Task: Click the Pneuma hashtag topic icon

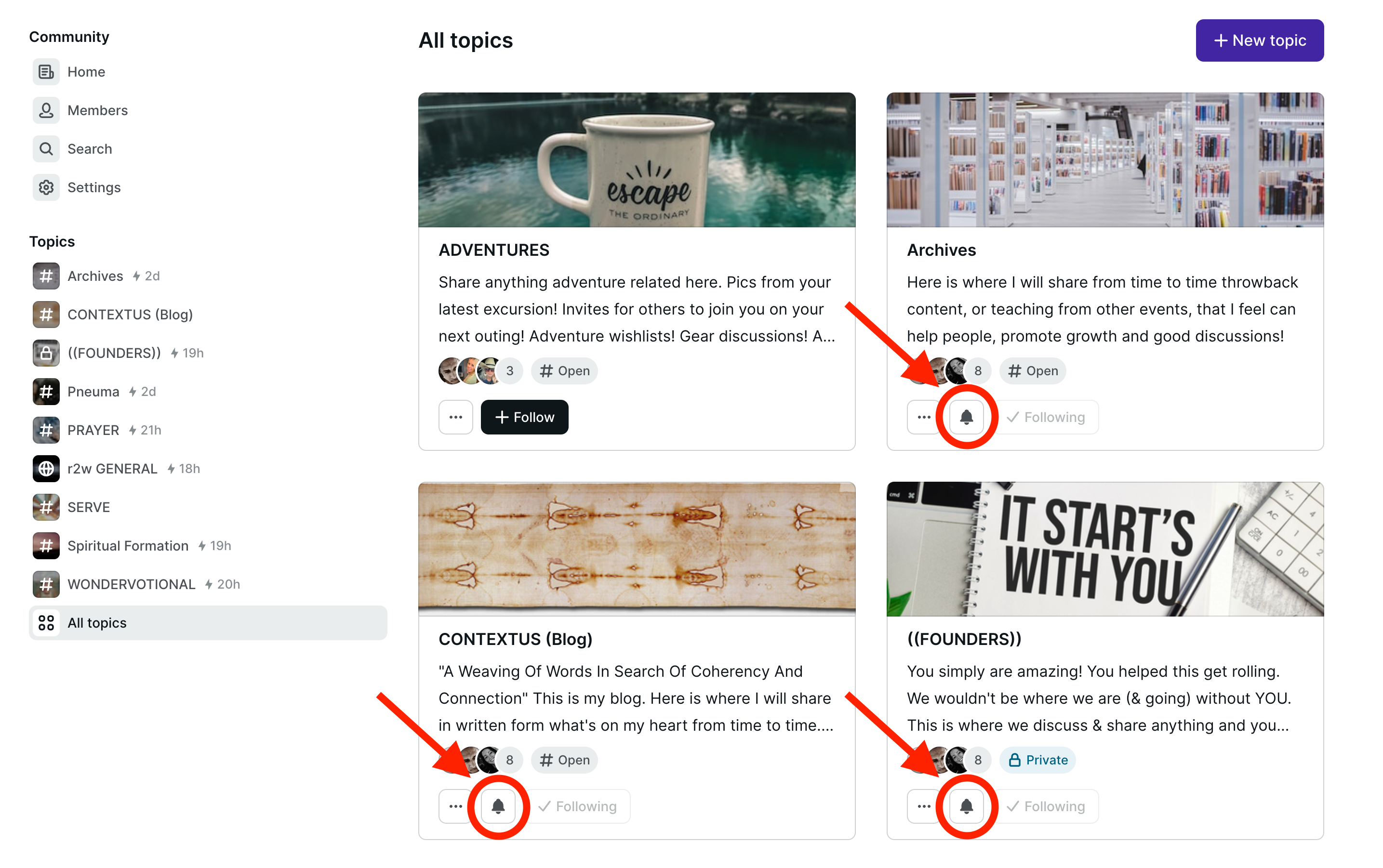Action: pyautogui.click(x=46, y=392)
